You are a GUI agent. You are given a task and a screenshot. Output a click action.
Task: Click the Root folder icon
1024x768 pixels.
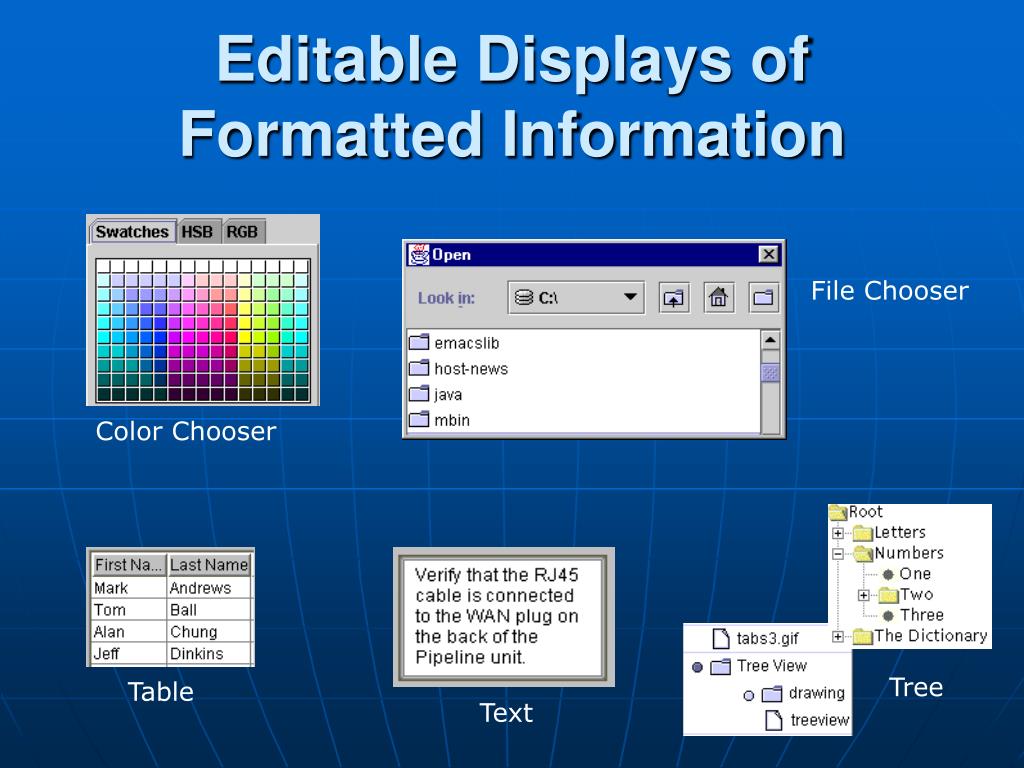[838, 513]
